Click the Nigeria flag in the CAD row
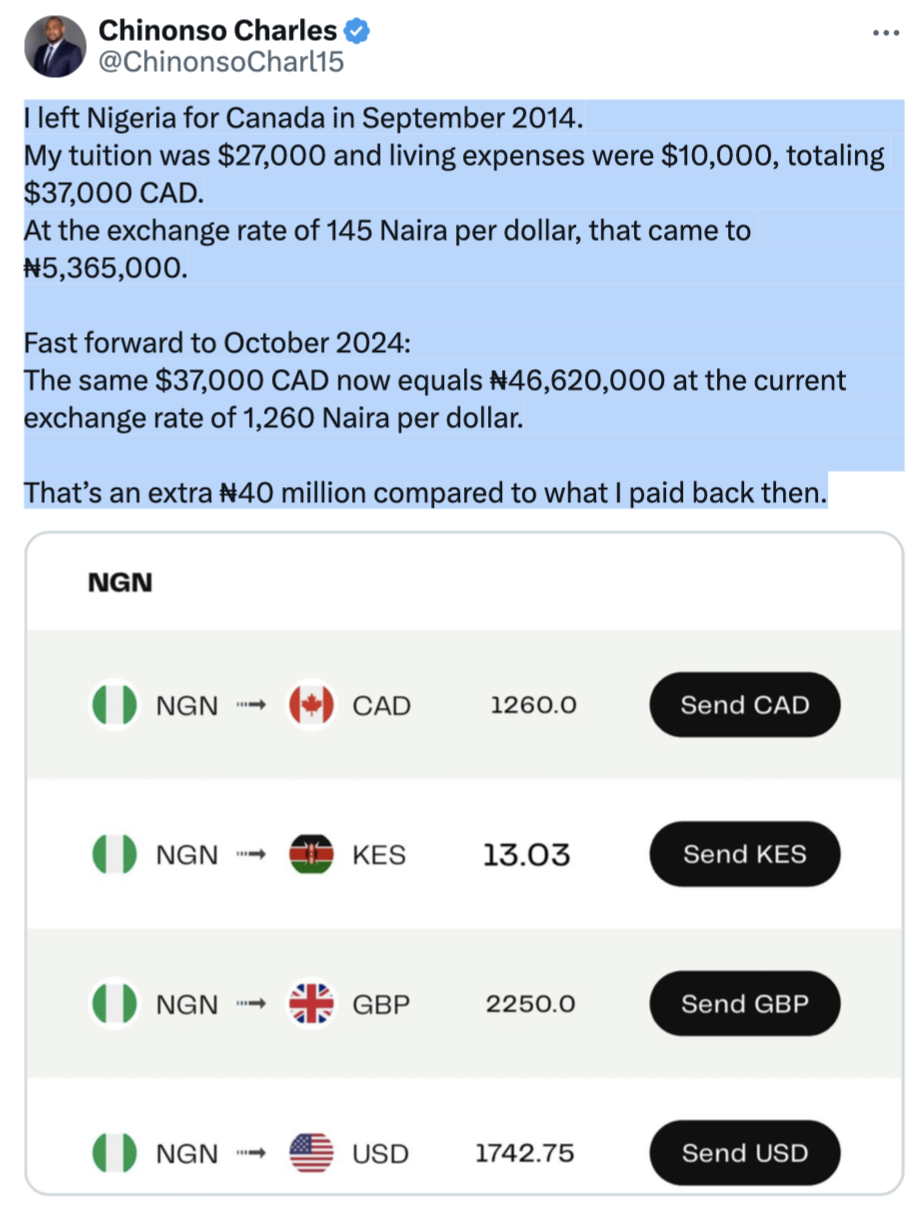 pyautogui.click(x=115, y=705)
